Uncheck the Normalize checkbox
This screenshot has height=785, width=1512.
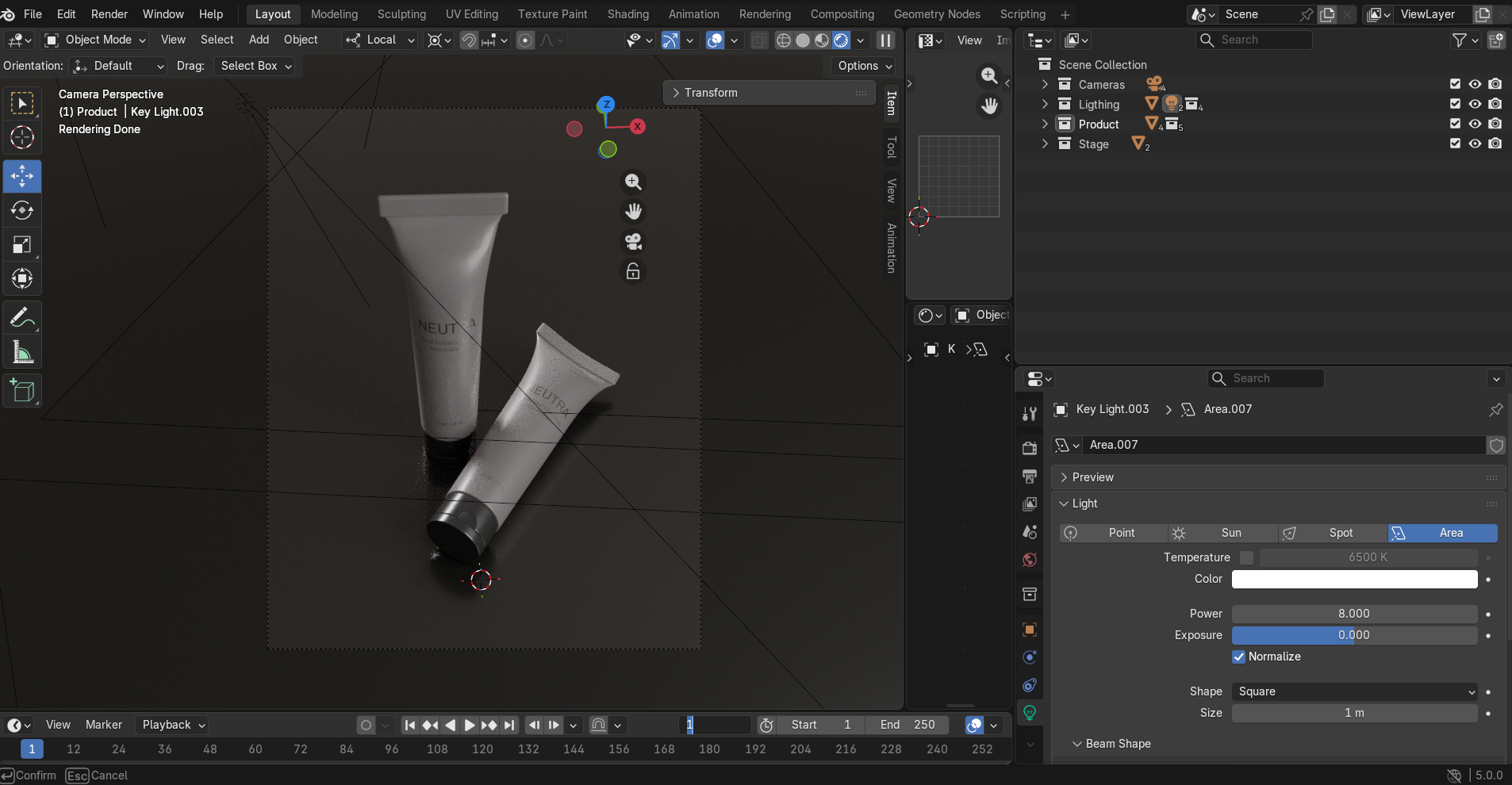click(x=1238, y=657)
